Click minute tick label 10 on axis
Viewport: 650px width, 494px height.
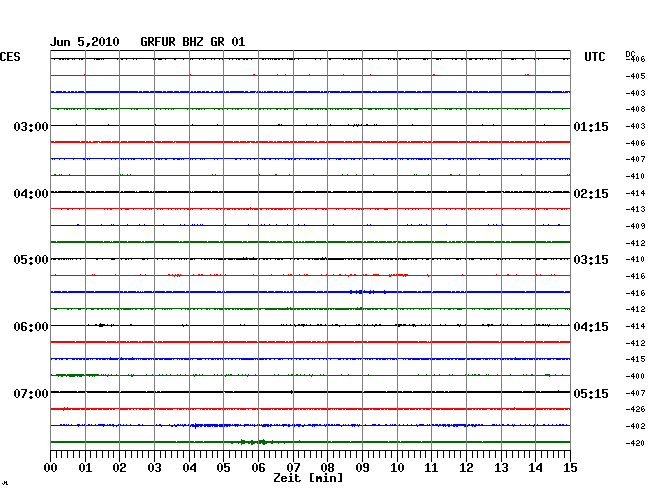[x=397, y=468]
